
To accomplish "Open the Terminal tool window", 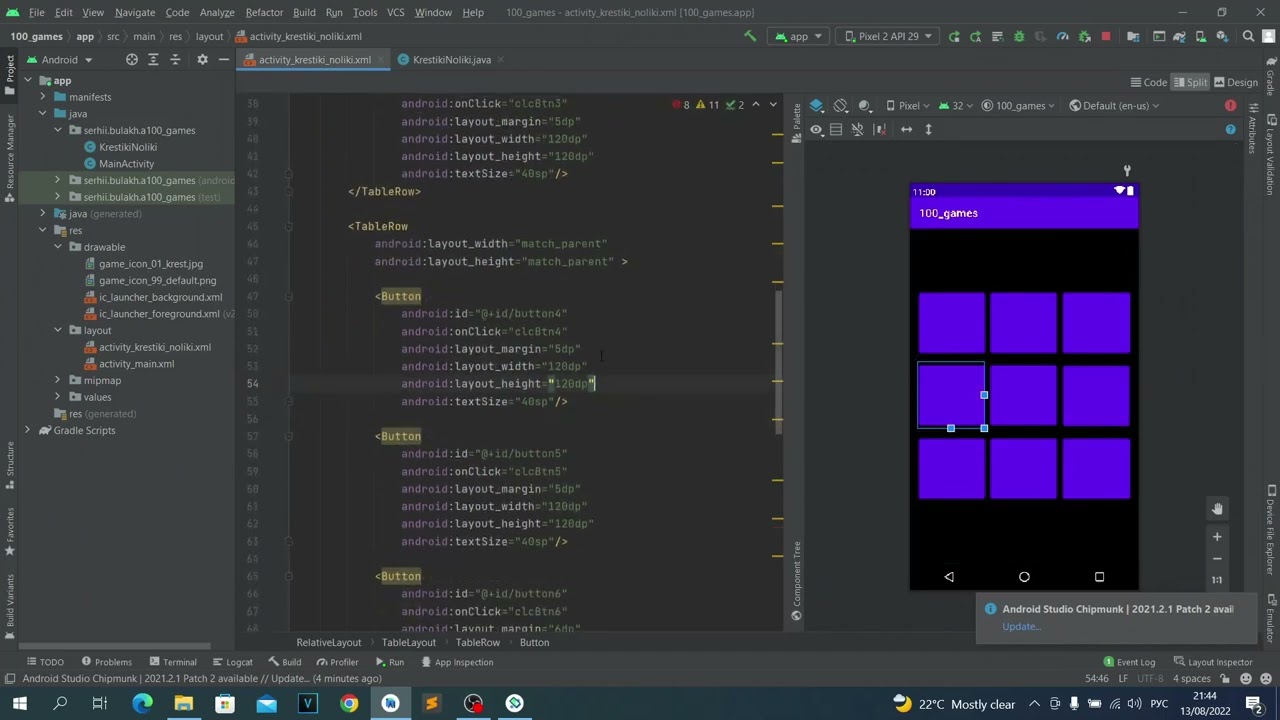I will click(171, 662).
